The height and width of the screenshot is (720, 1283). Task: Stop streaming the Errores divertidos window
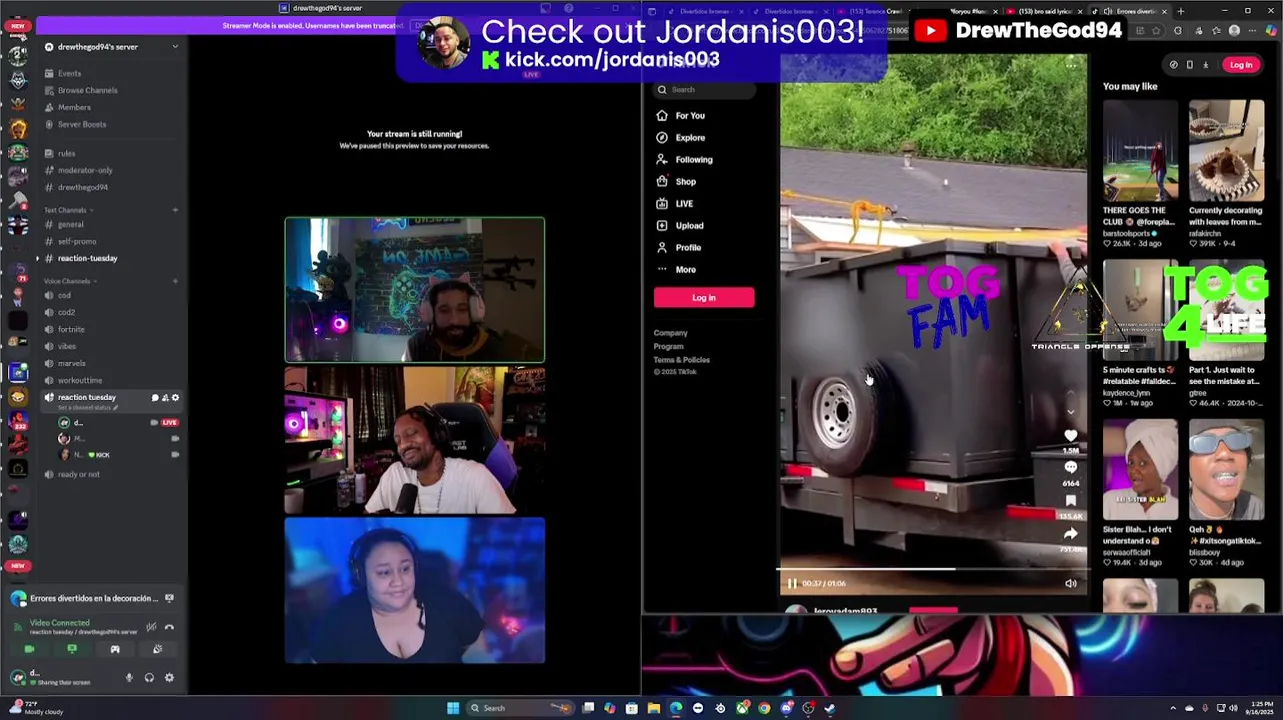[x=169, y=598]
